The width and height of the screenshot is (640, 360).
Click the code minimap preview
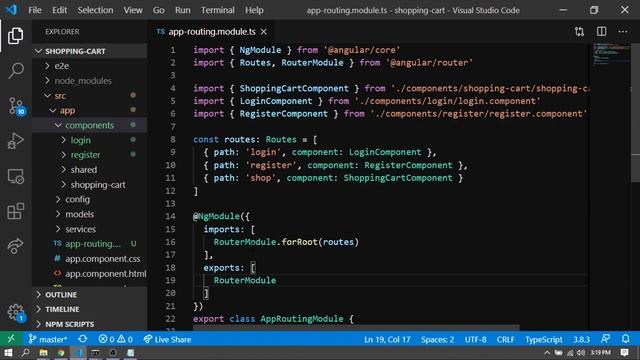[611, 54]
